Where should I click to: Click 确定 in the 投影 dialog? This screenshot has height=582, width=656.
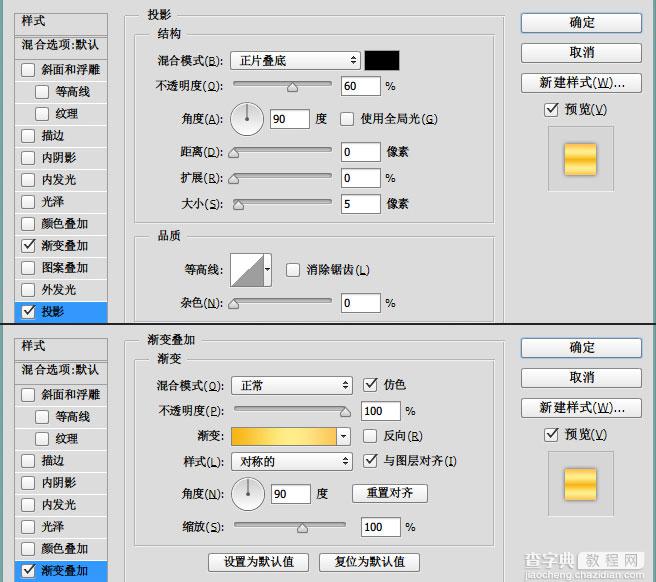(581, 23)
